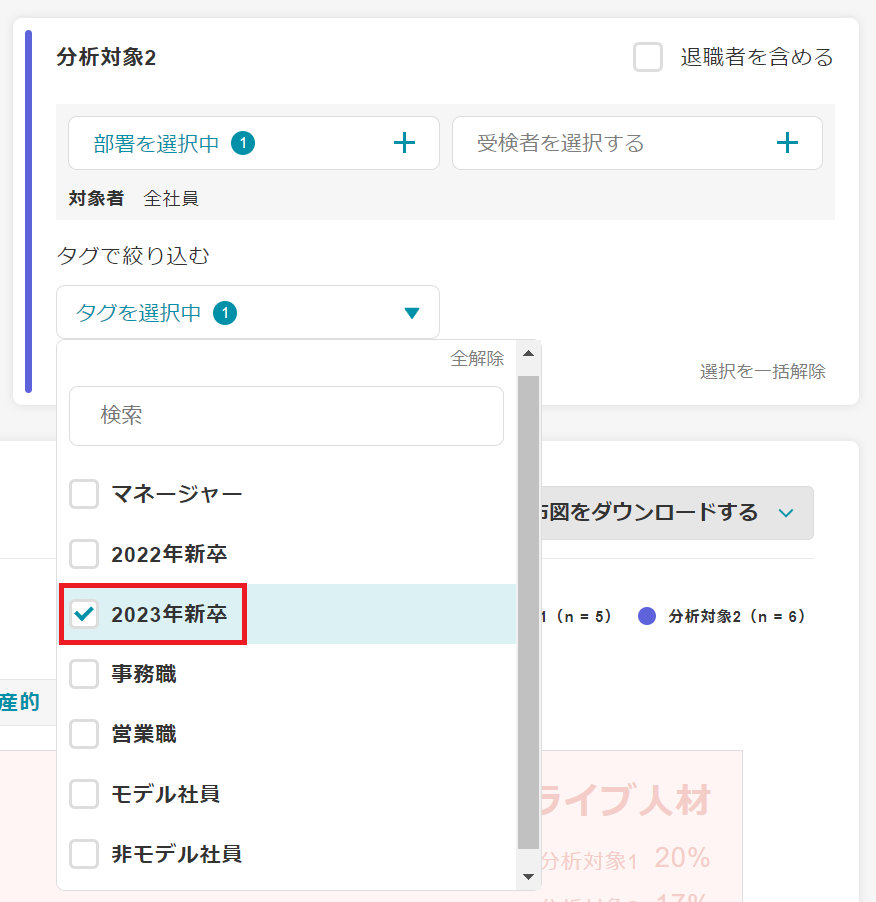Screen dimensions: 876x902
Task: Enable the 退職者を含める checkbox
Action: [x=647, y=57]
